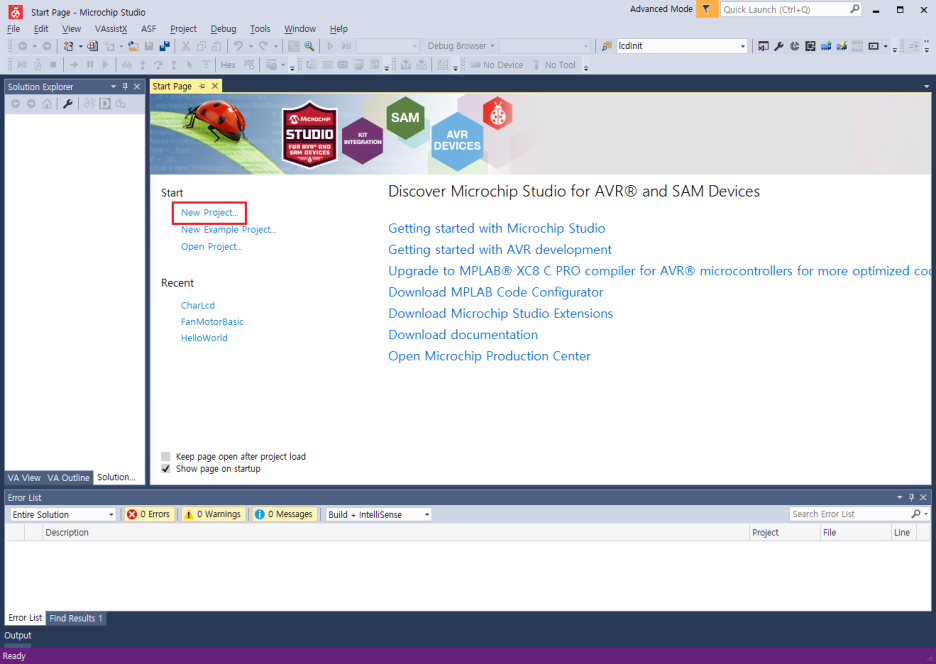Open the Output panel tab
This screenshot has height=664, width=936.
(x=18, y=635)
